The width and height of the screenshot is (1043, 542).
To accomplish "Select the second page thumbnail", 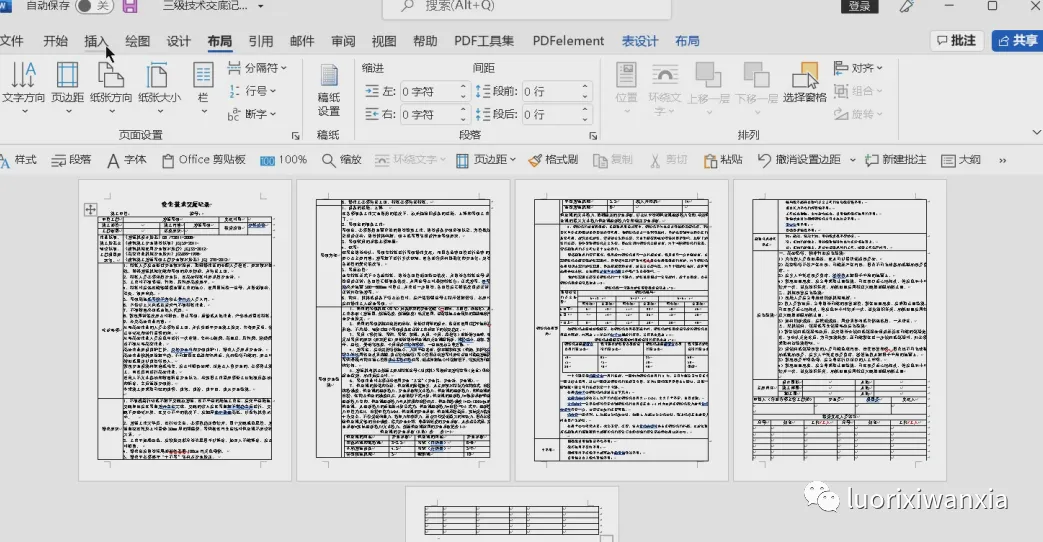I will pos(403,330).
